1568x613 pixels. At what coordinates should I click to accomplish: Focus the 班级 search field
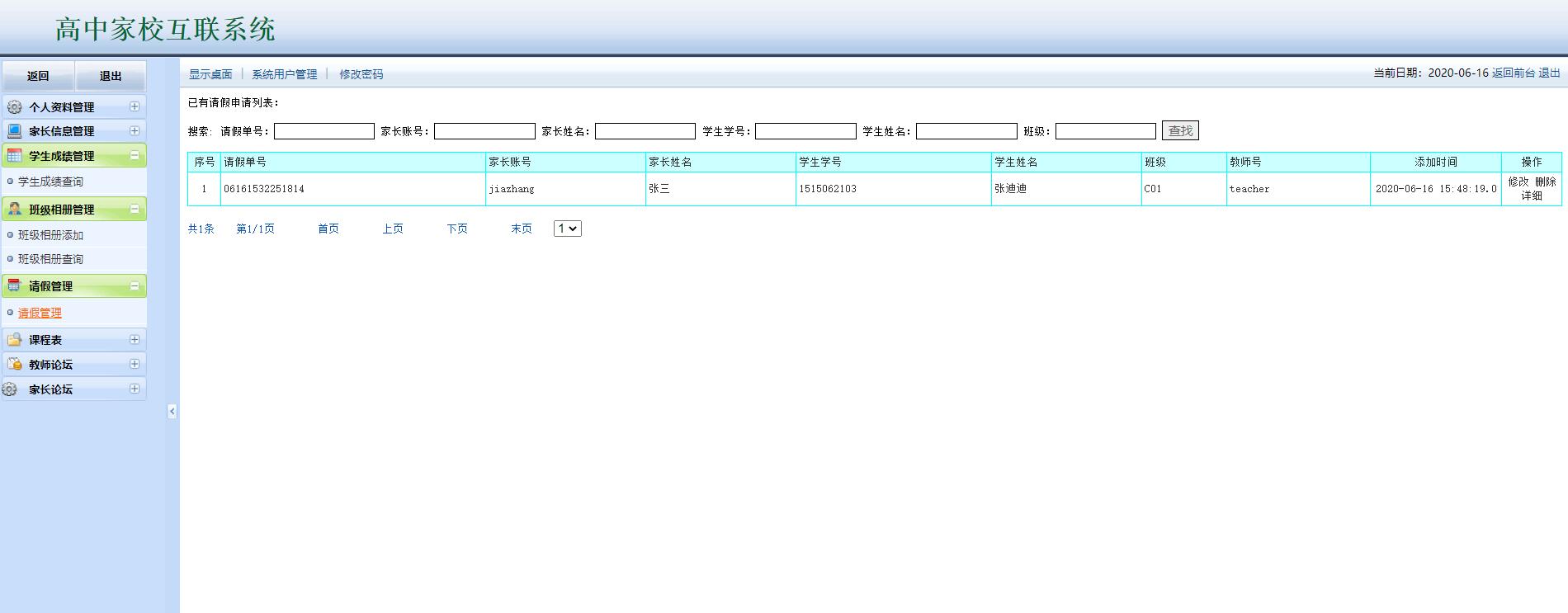pos(1106,131)
